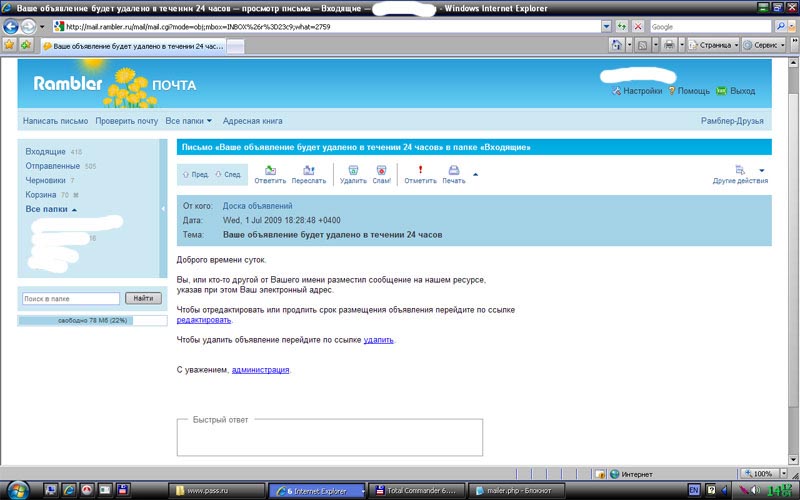The width and height of the screenshot is (800, 500).
Task: Click the sender name Доска объявлений
Action: point(257,206)
